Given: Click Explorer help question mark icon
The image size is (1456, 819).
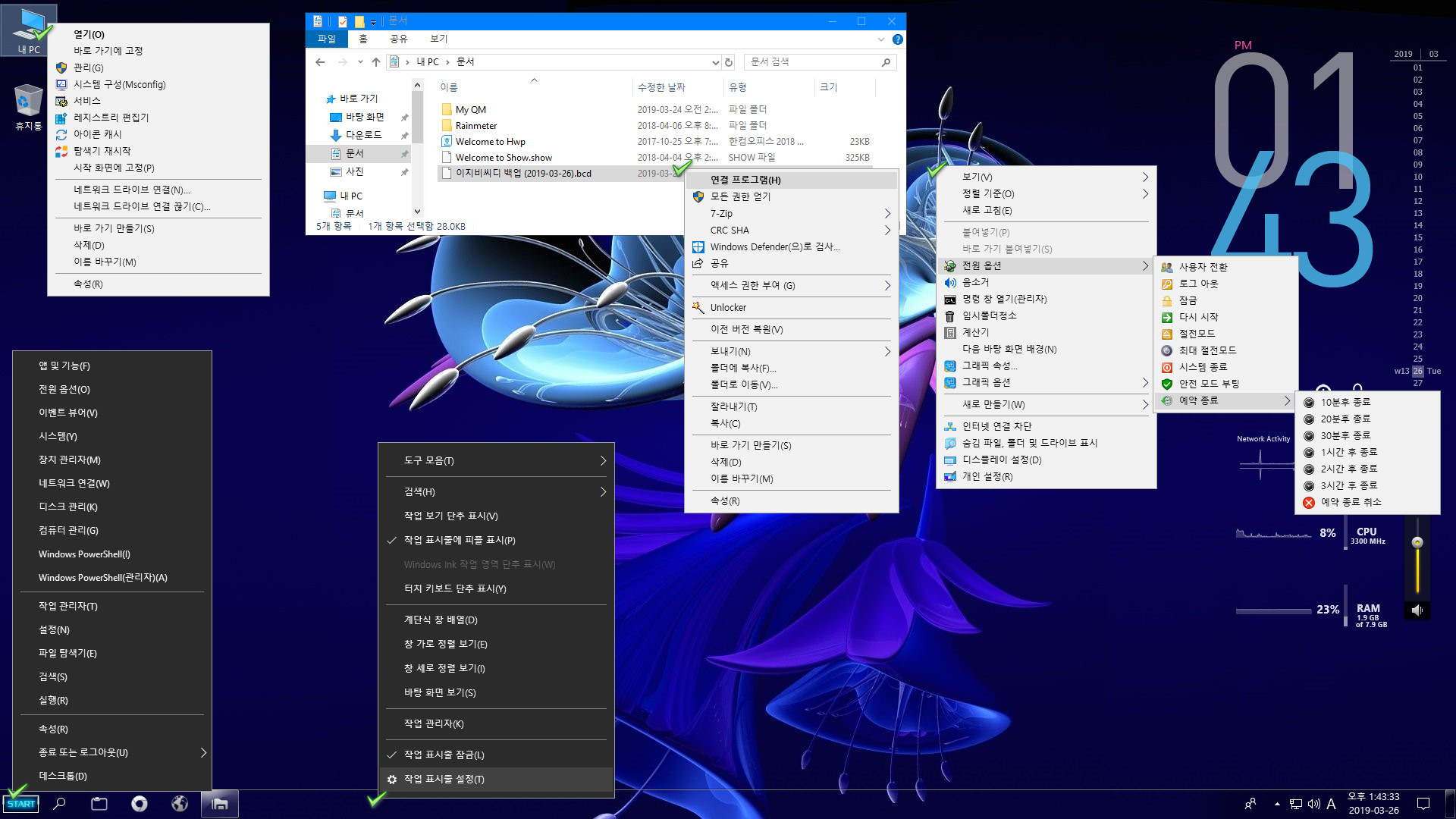Looking at the screenshot, I should (x=898, y=39).
